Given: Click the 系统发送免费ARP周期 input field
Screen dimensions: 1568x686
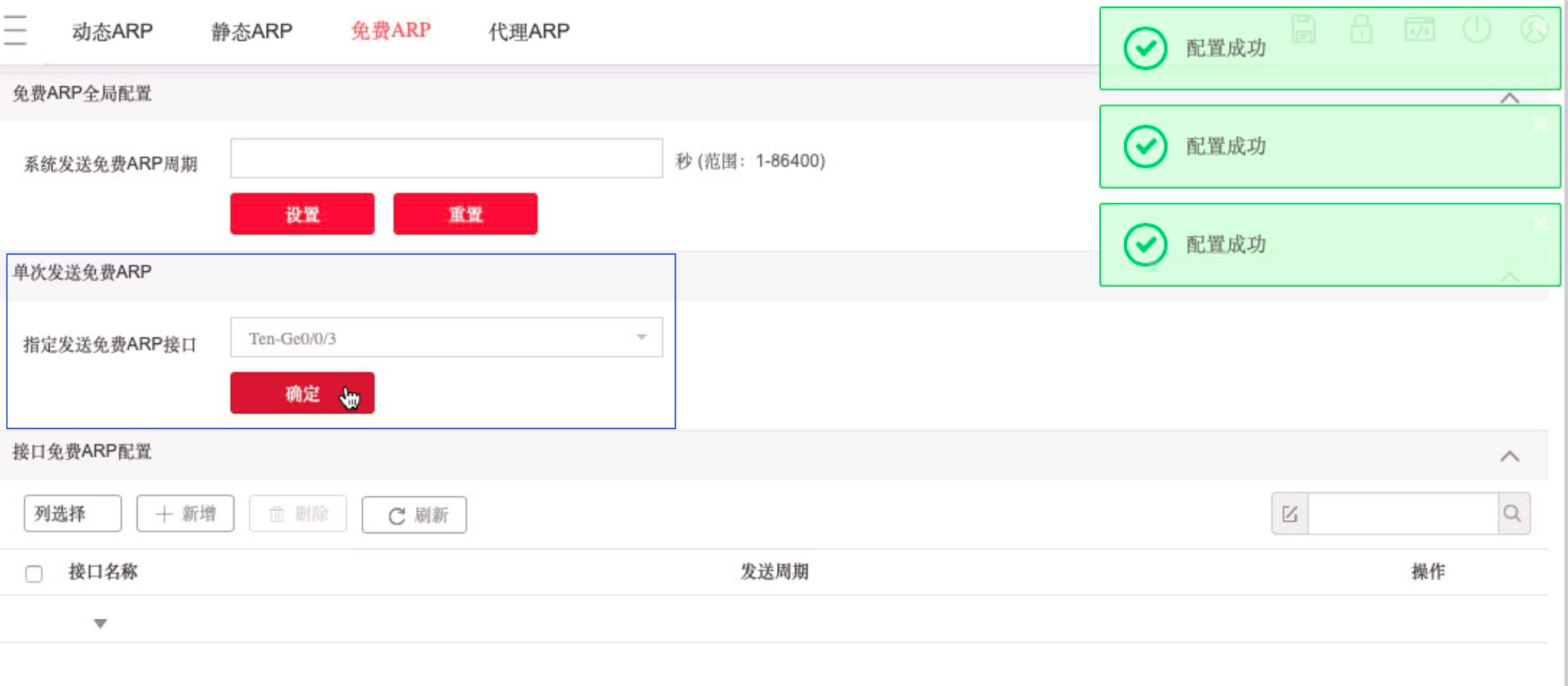Looking at the screenshot, I should tap(446, 158).
